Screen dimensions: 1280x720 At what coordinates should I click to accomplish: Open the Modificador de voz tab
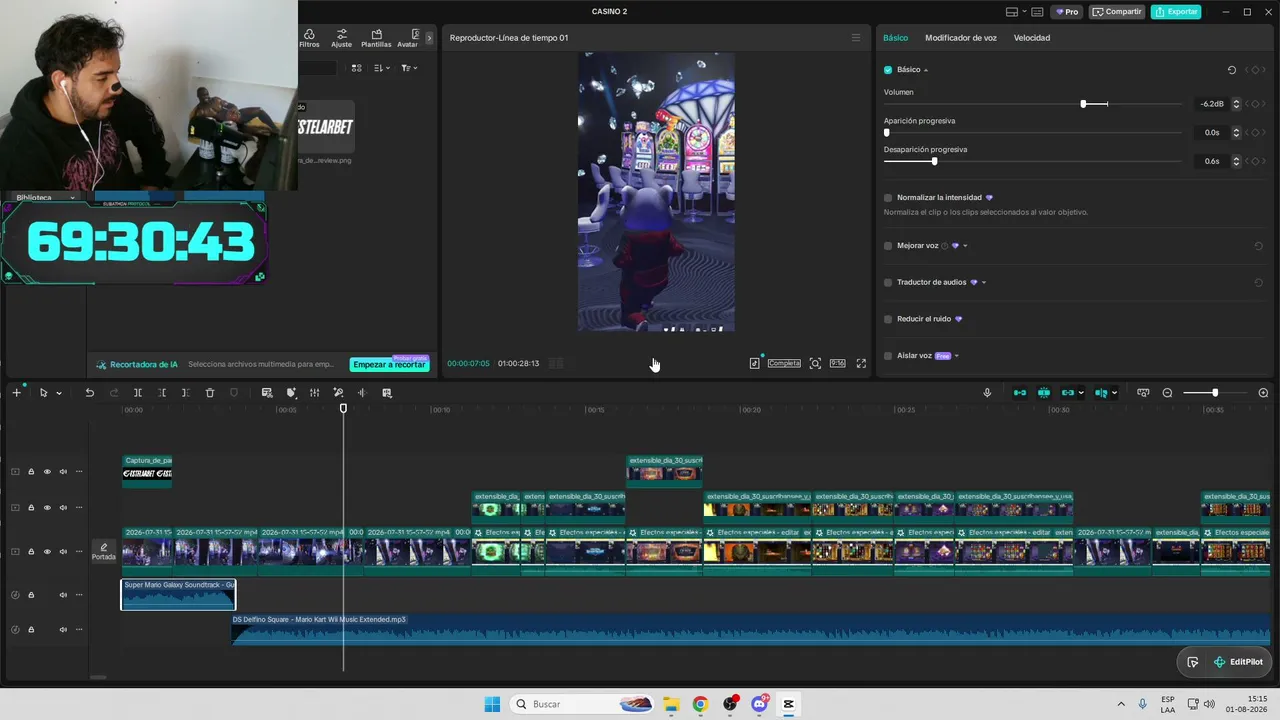tap(961, 38)
